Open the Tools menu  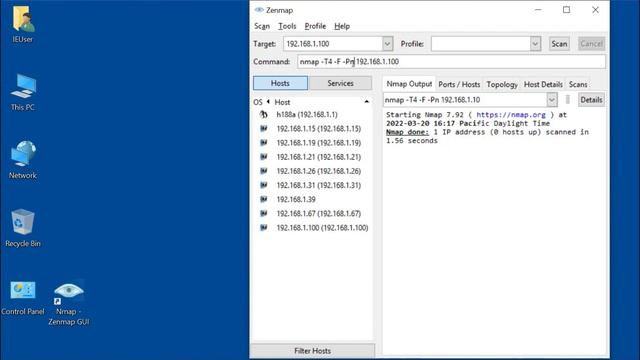[287, 26]
